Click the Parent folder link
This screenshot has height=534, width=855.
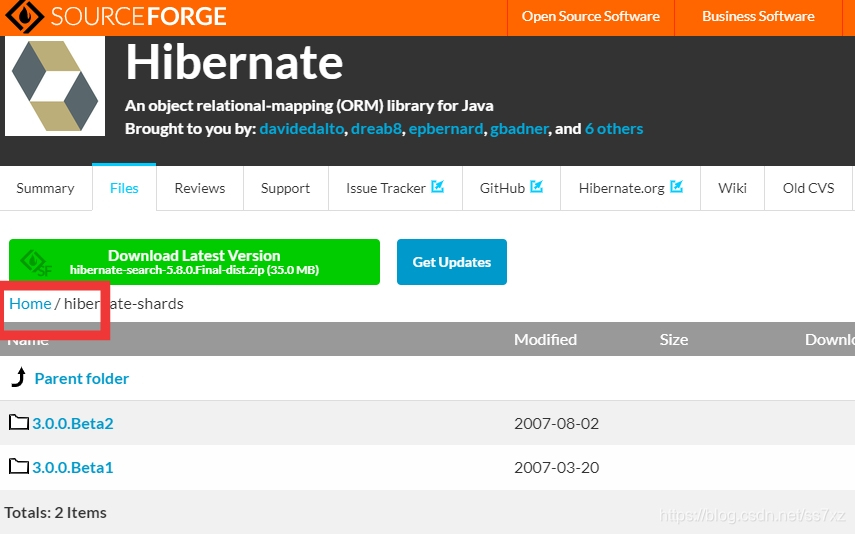82,379
